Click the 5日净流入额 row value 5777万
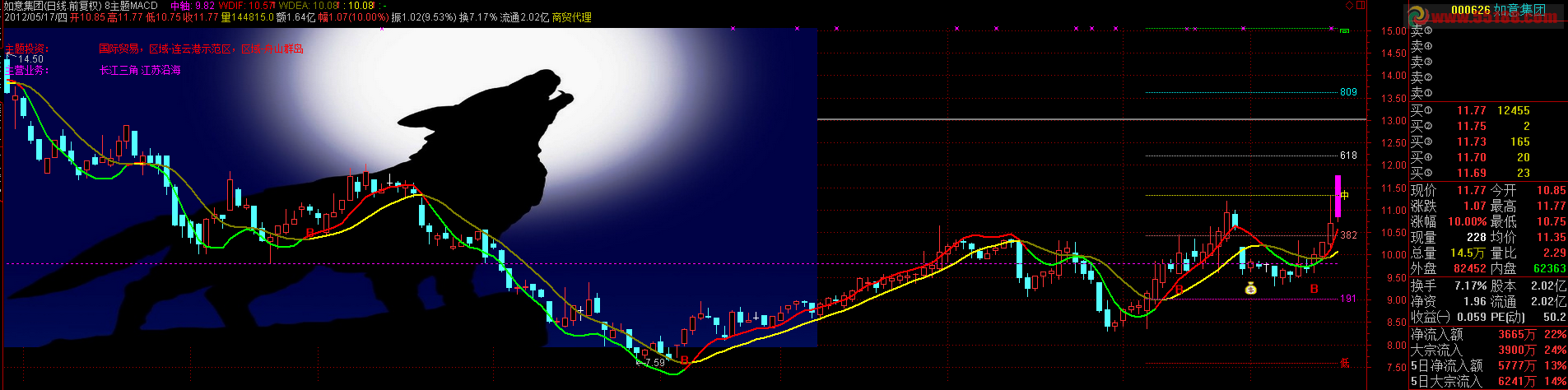The height and width of the screenshot is (390, 1568). [1518, 365]
